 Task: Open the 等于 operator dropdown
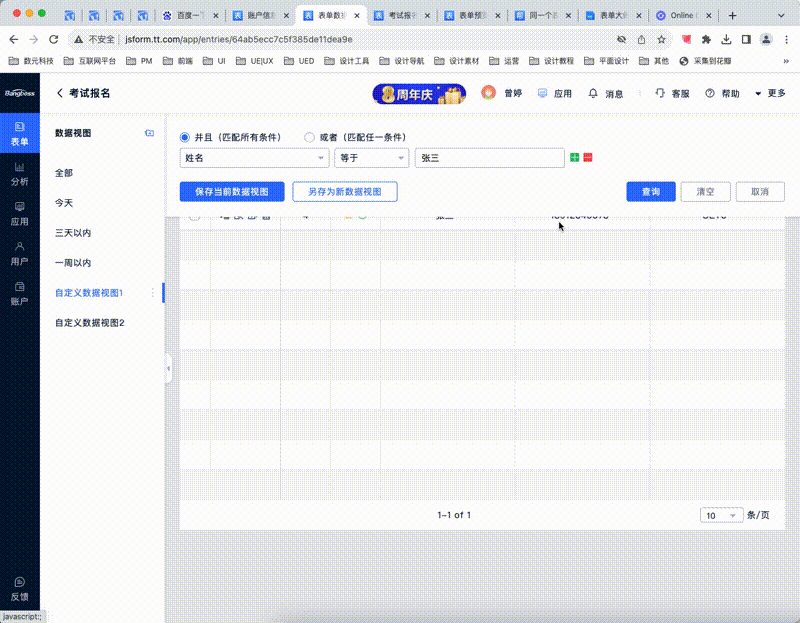[371, 158]
